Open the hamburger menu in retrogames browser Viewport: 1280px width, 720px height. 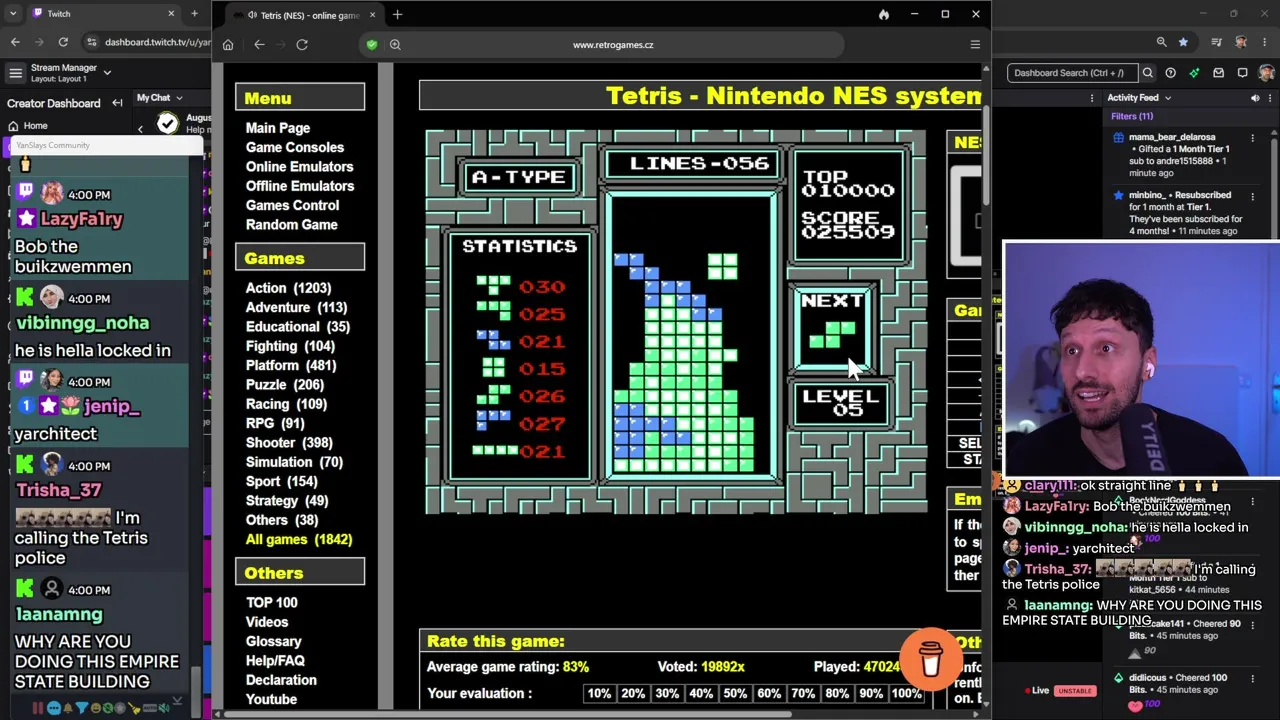tap(975, 45)
